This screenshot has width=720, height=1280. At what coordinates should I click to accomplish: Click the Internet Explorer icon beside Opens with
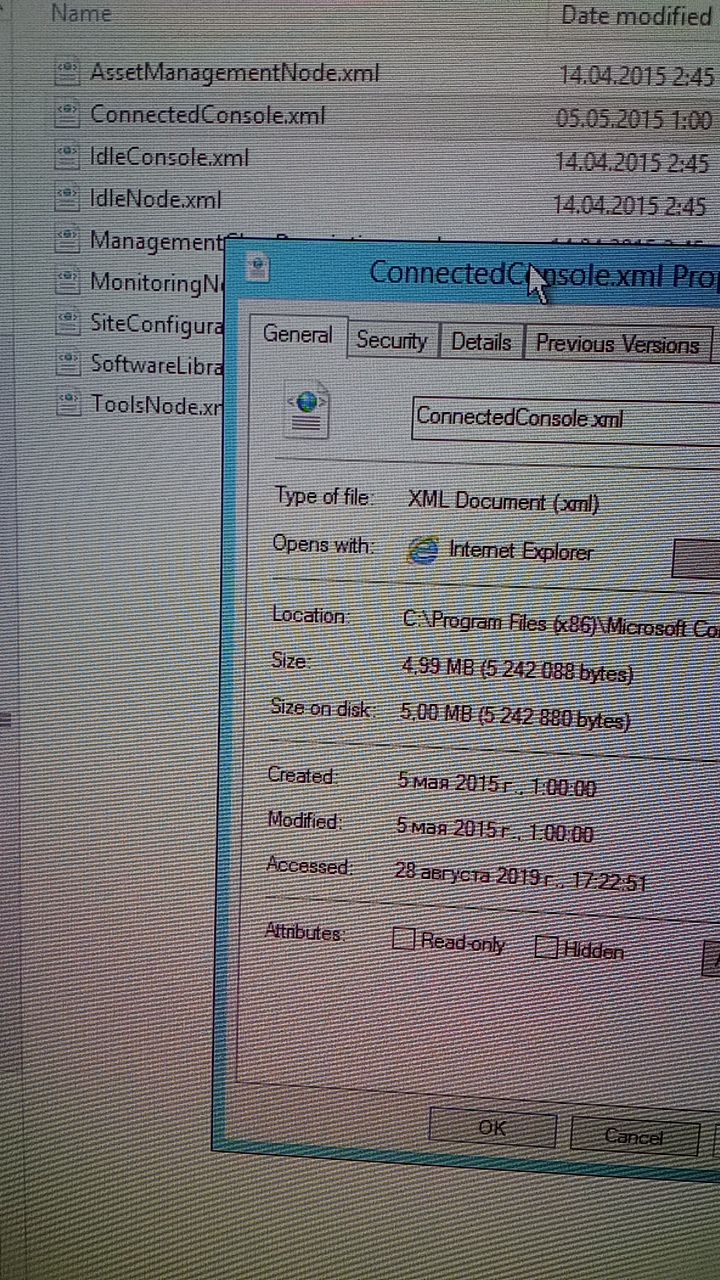(x=424, y=549)
